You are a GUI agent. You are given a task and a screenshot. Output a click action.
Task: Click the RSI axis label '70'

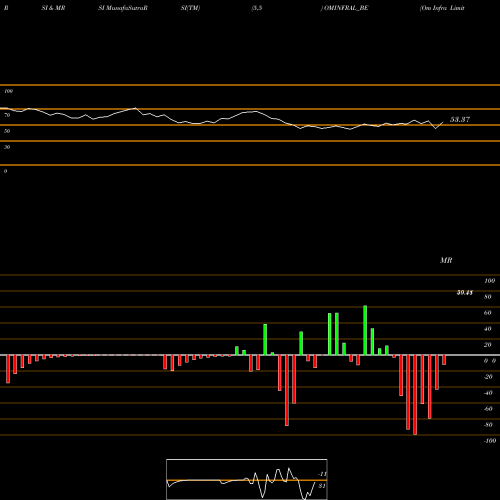click(x=7, y=115)
